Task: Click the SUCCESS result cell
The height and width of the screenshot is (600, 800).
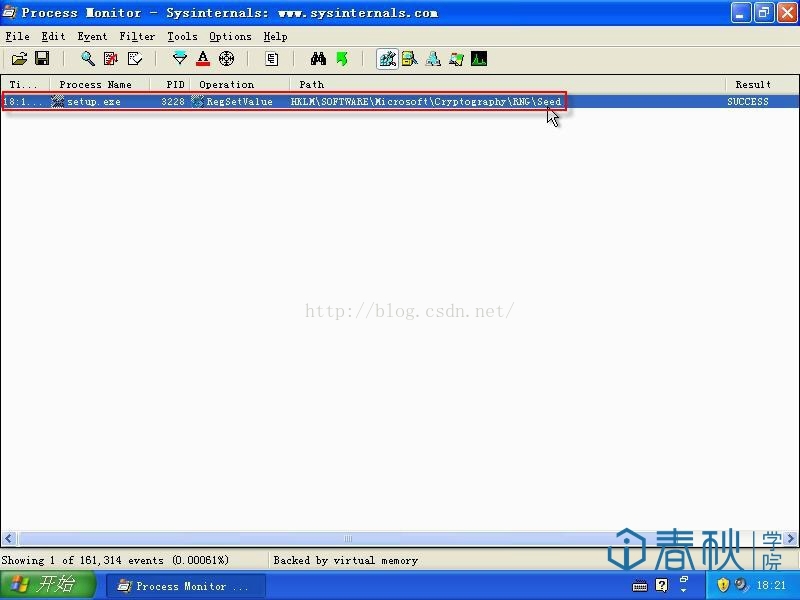Action: (x=748, y=102)
